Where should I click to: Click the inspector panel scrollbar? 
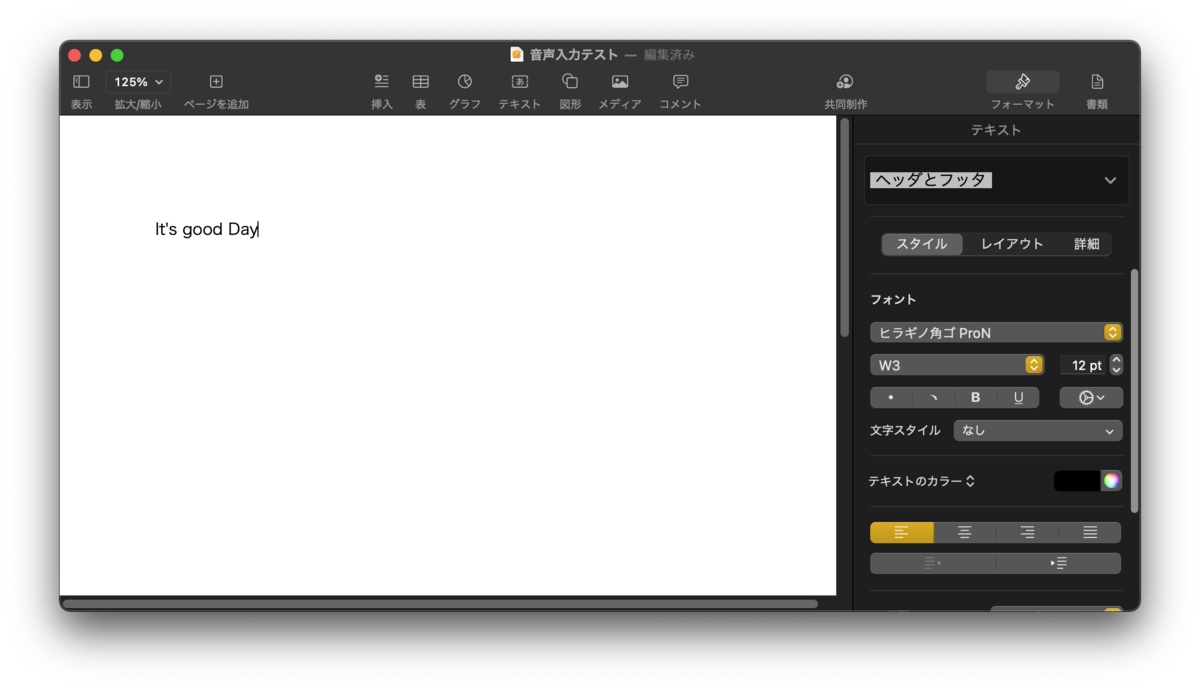point(1134,391)
